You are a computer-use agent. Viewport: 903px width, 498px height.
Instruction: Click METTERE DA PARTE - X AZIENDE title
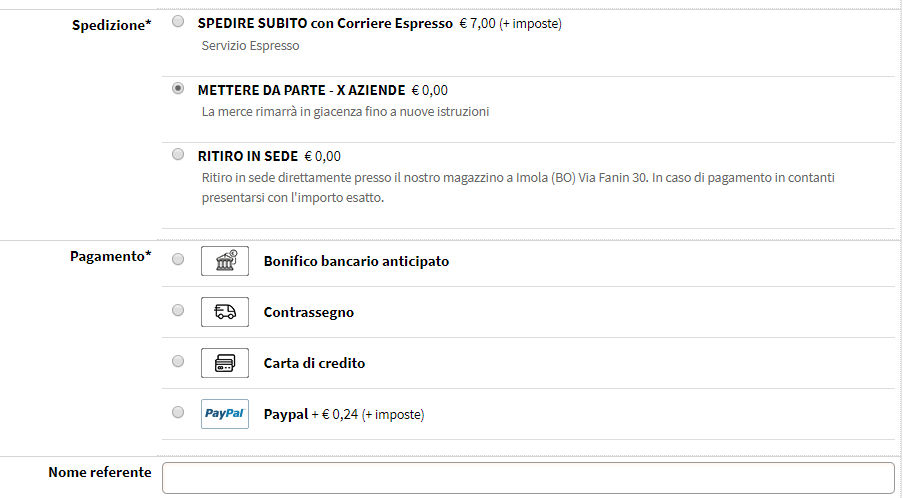[301, 90]
